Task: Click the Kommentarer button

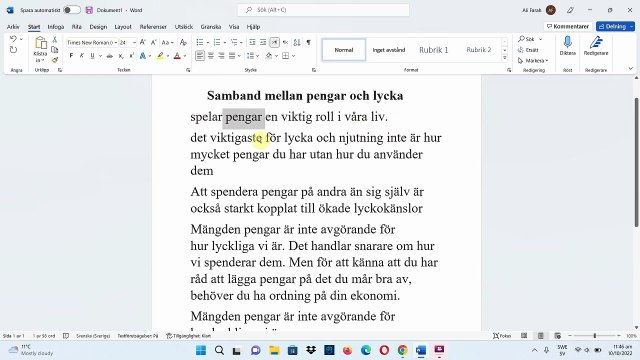Action: pyautogui.click(x=568, y=27)
